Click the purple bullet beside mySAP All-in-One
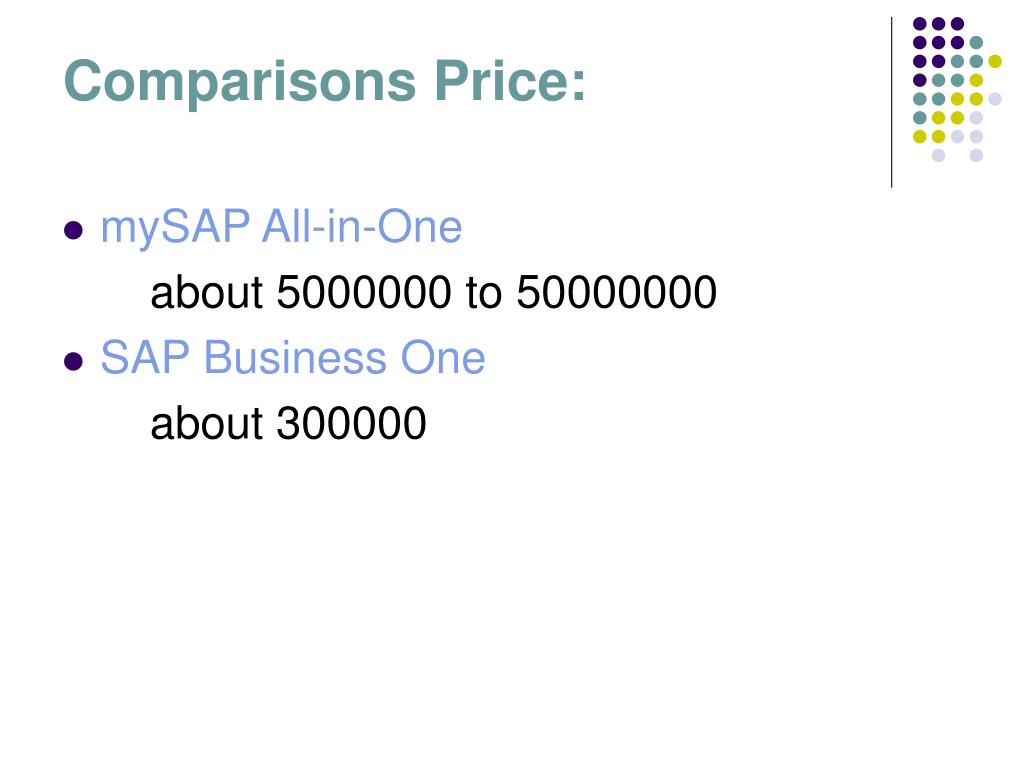Image resolution: width=1024 pixels, height=768 pixels. coord(73,230)
